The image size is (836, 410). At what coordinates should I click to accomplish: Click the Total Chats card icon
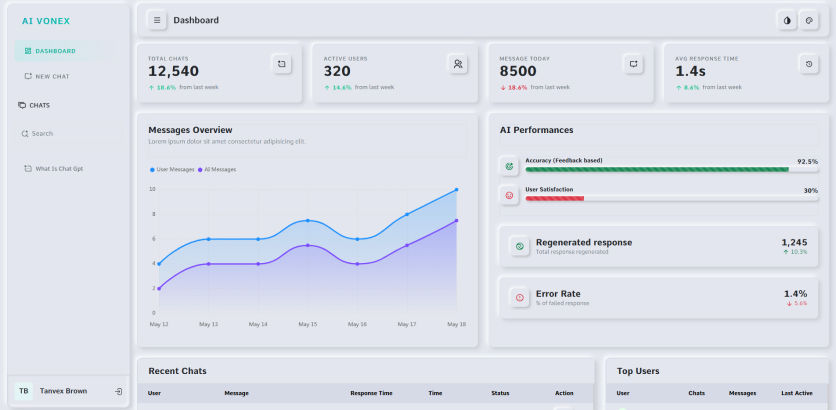click(282, 64)
